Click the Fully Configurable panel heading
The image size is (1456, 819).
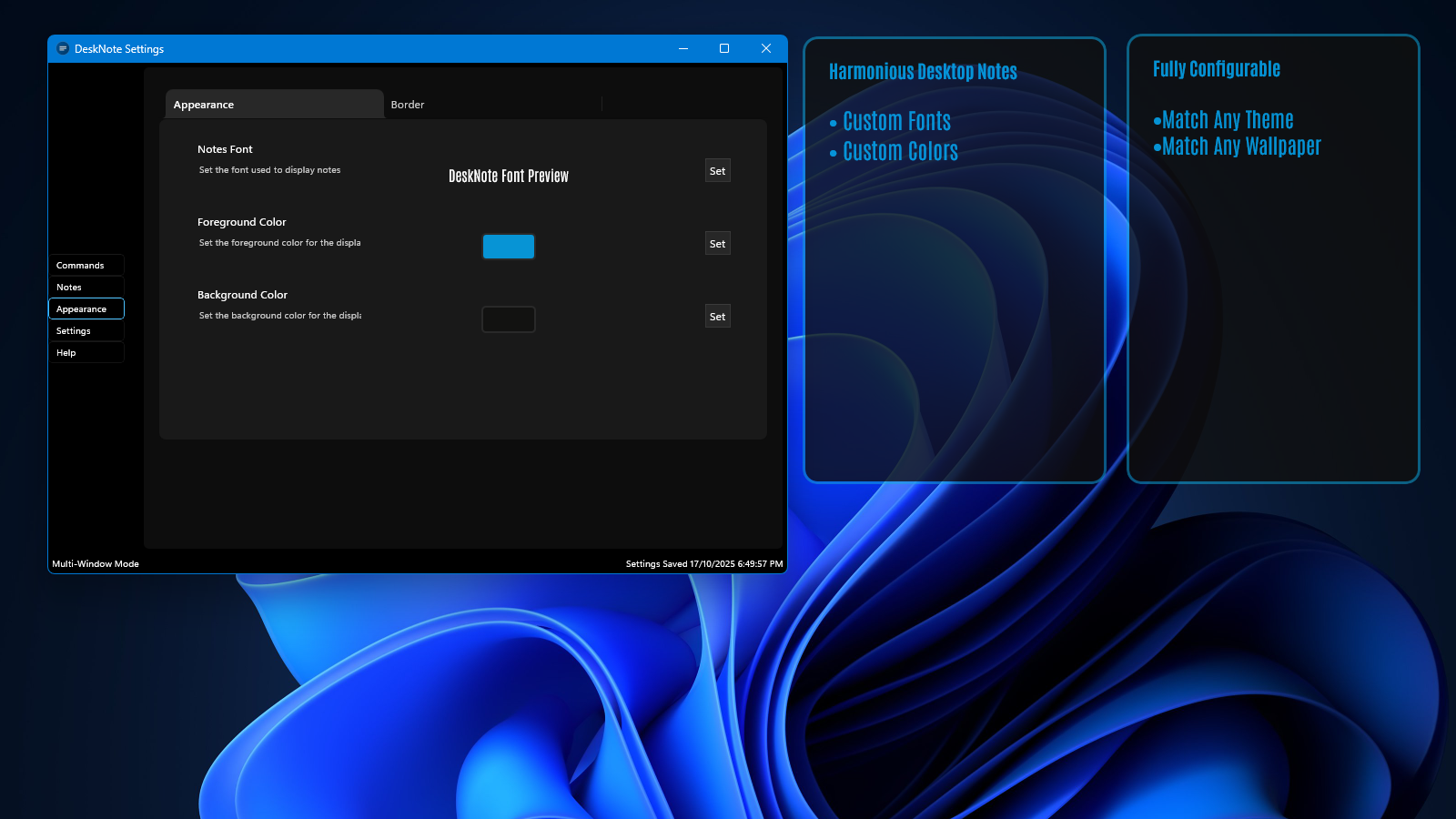[1217, 68]
